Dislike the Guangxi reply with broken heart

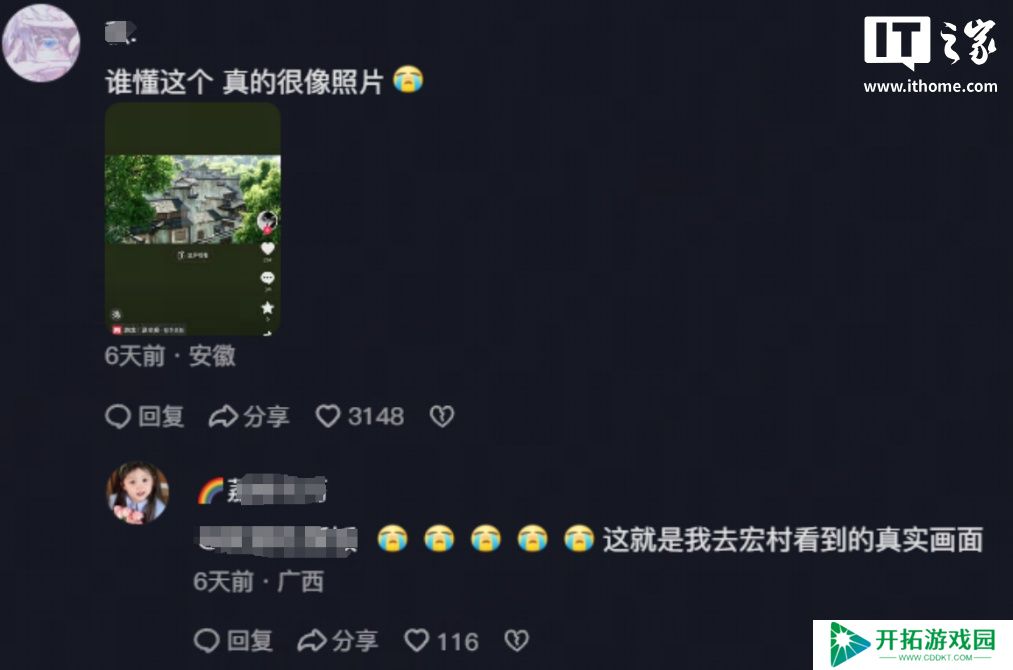(516, 641)
